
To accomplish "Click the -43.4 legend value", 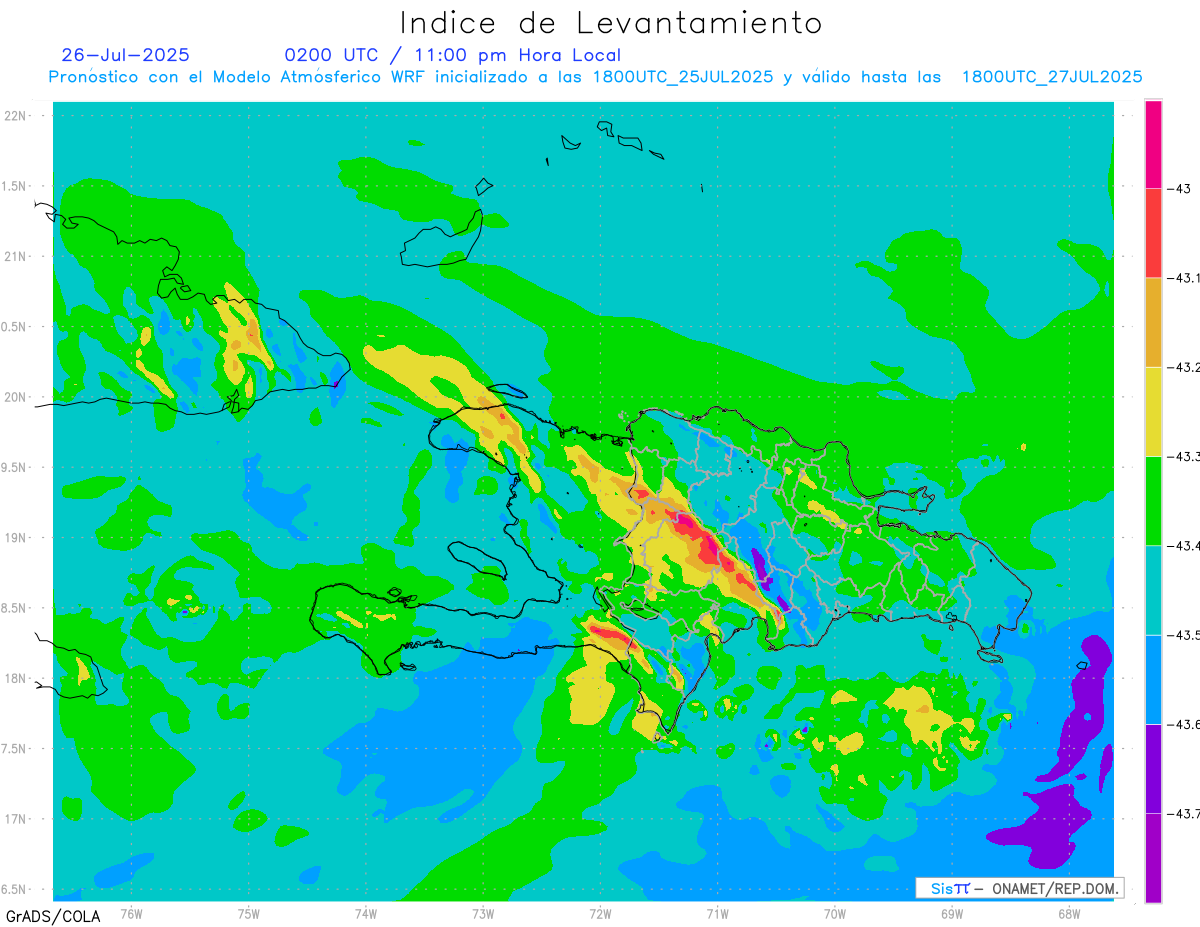I will click(1184, 545).
